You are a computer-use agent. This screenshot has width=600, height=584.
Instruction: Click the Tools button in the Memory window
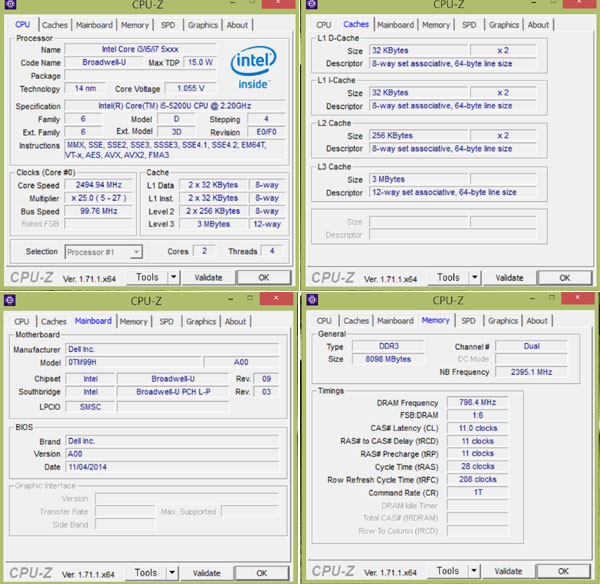pos(448,571)
